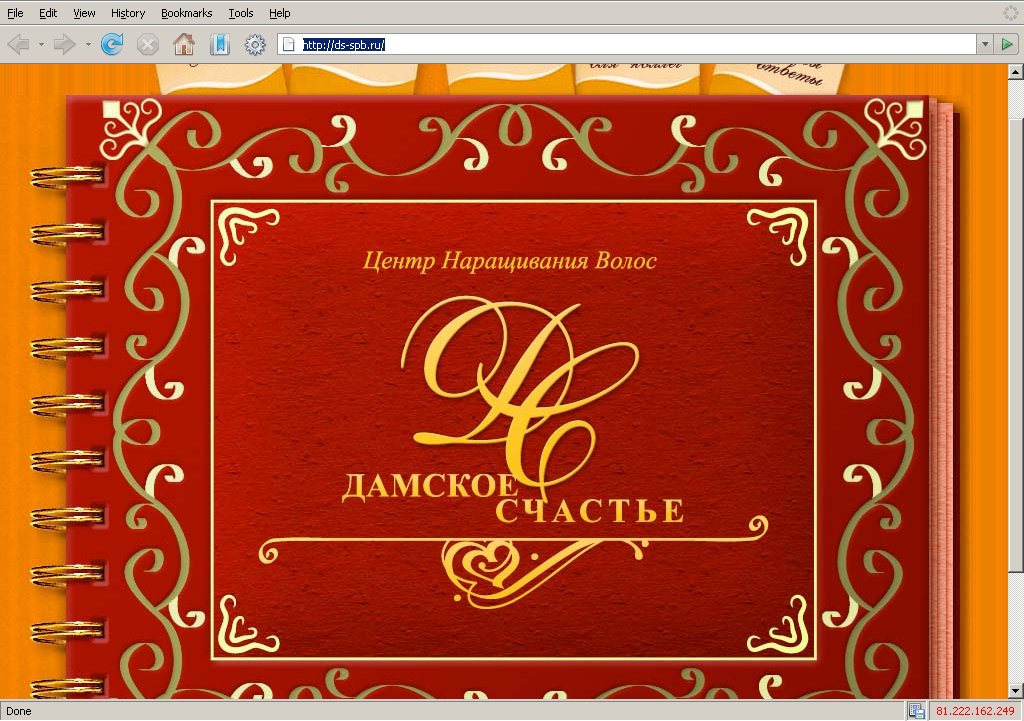Click the address field showing http://ds-spb.ru/
The width and height of the screenshot is (1024, 721).
pos(627,44)
